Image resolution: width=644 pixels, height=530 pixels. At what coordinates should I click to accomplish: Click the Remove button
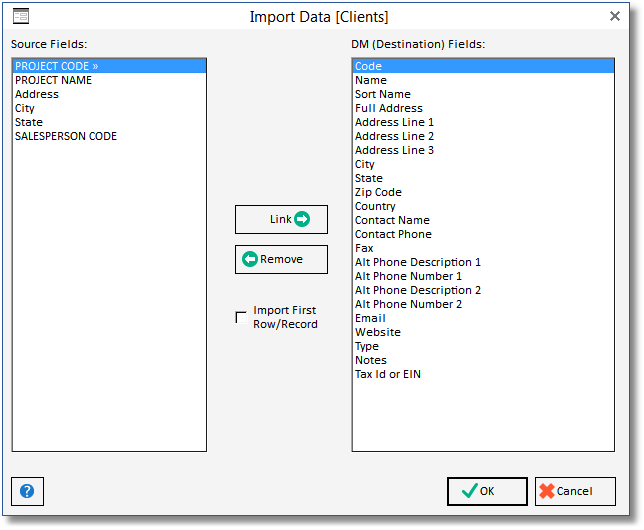tap(281, 259)
